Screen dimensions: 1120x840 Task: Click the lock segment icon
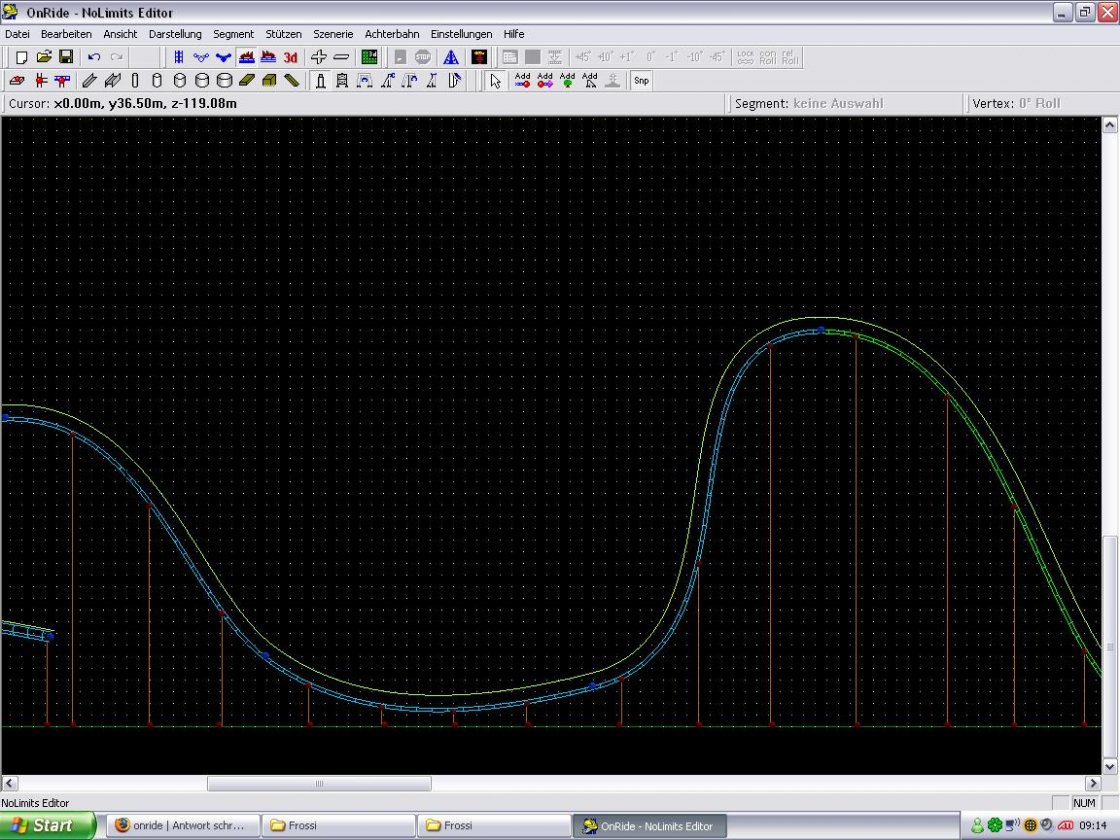(x=745, y=57)
